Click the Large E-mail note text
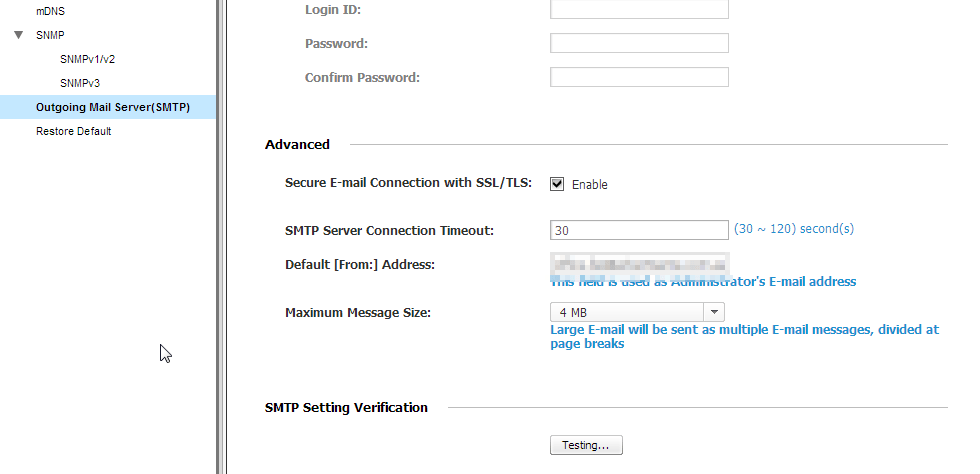Screen dimensions: 980x474 coord(744,336)
